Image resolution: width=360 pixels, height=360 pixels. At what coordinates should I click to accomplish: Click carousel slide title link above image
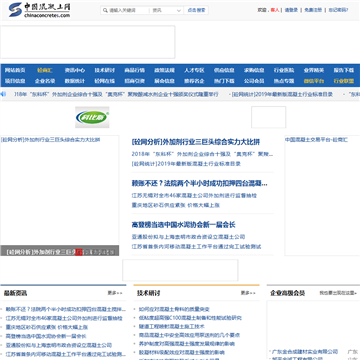(x=50, y=140)
